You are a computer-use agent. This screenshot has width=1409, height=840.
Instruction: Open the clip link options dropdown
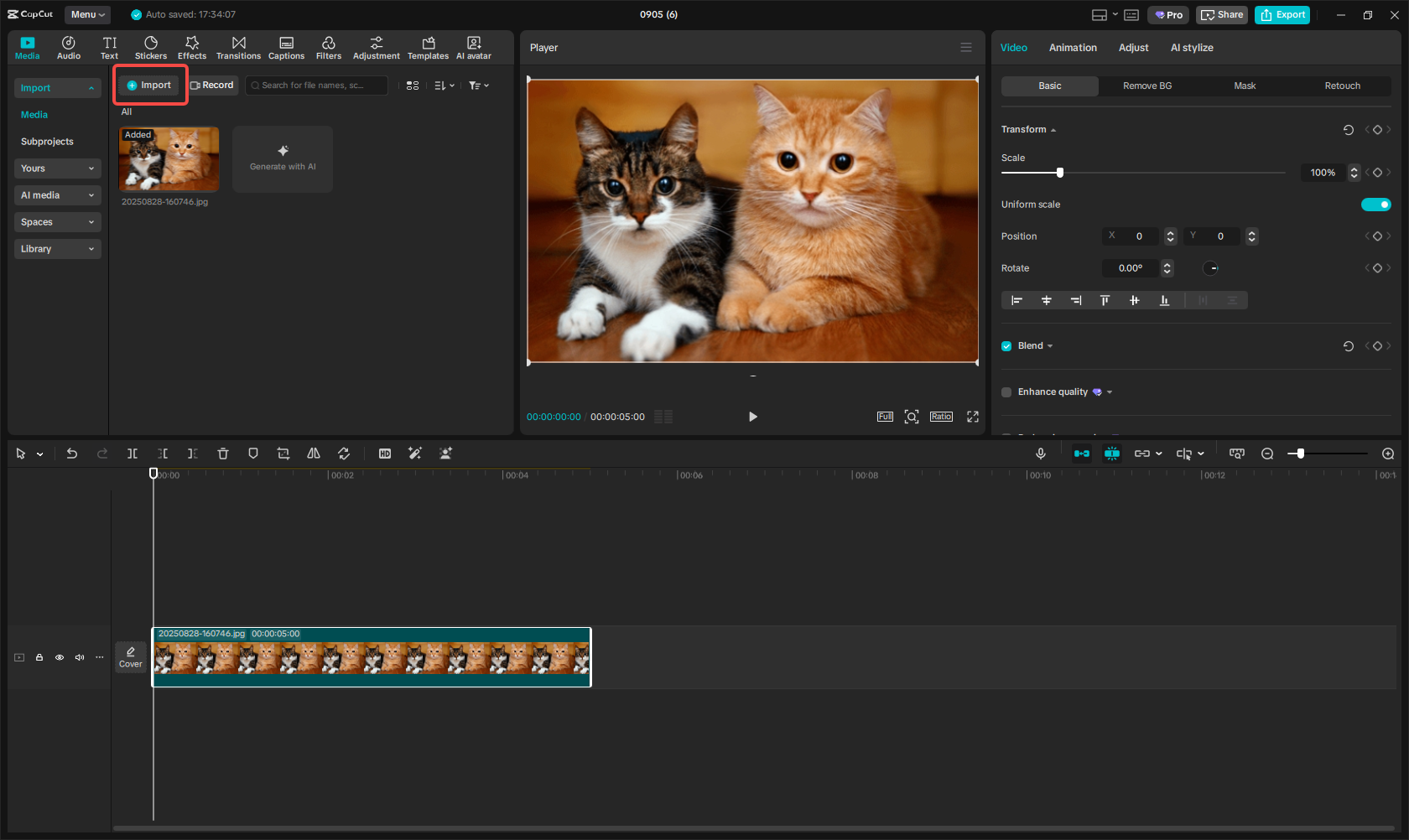(x=1158, y=453)
